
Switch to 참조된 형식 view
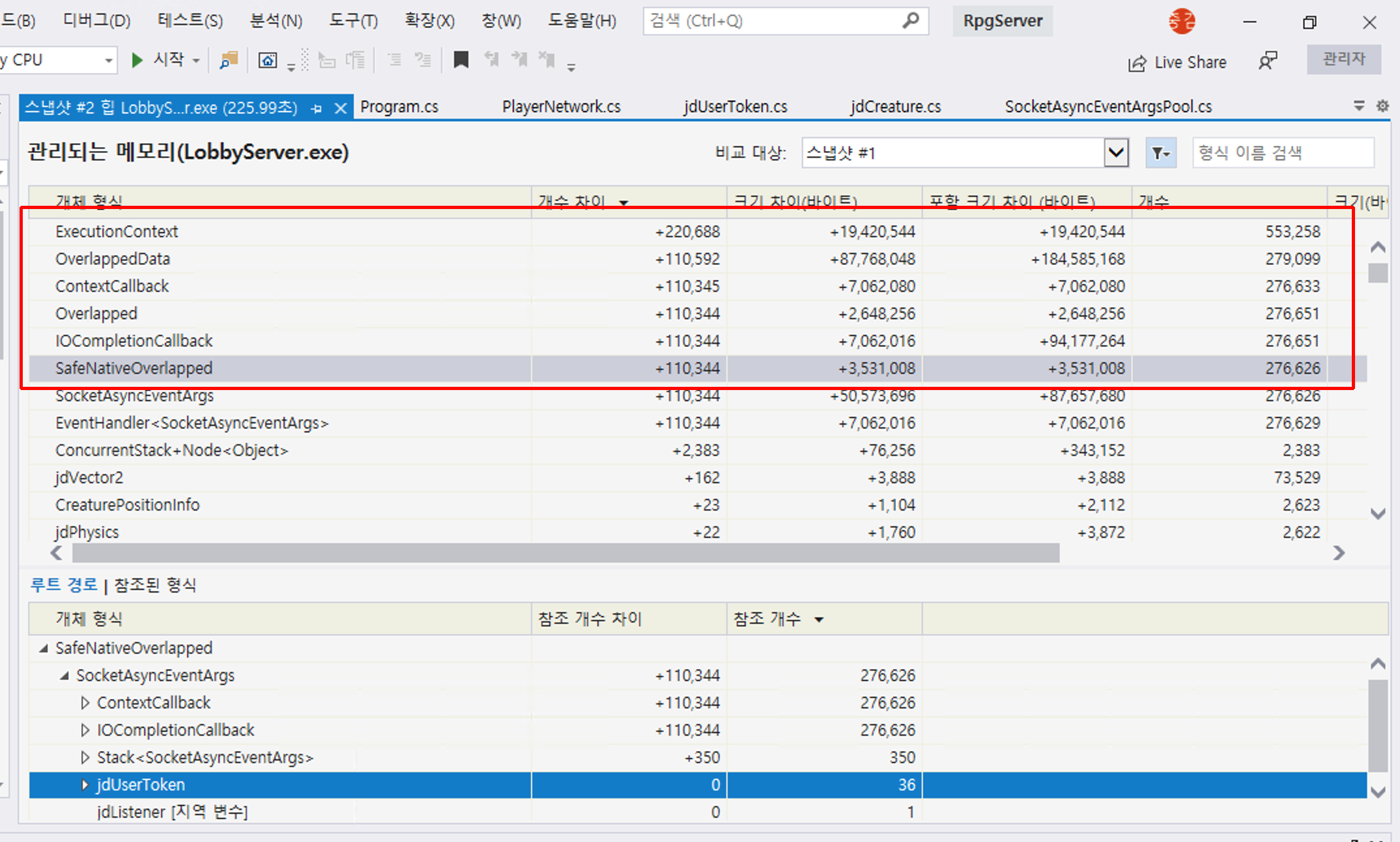click(155, 585)
